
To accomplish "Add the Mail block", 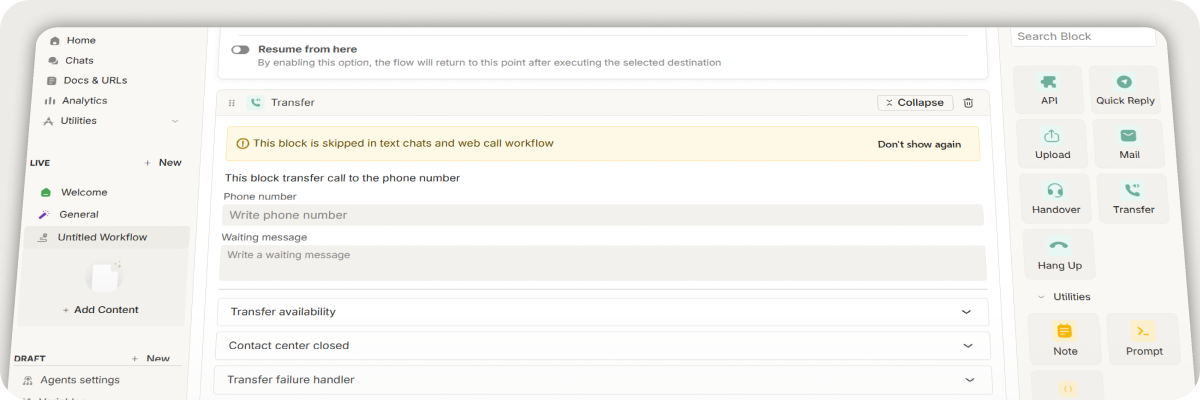I will 1128,144.
